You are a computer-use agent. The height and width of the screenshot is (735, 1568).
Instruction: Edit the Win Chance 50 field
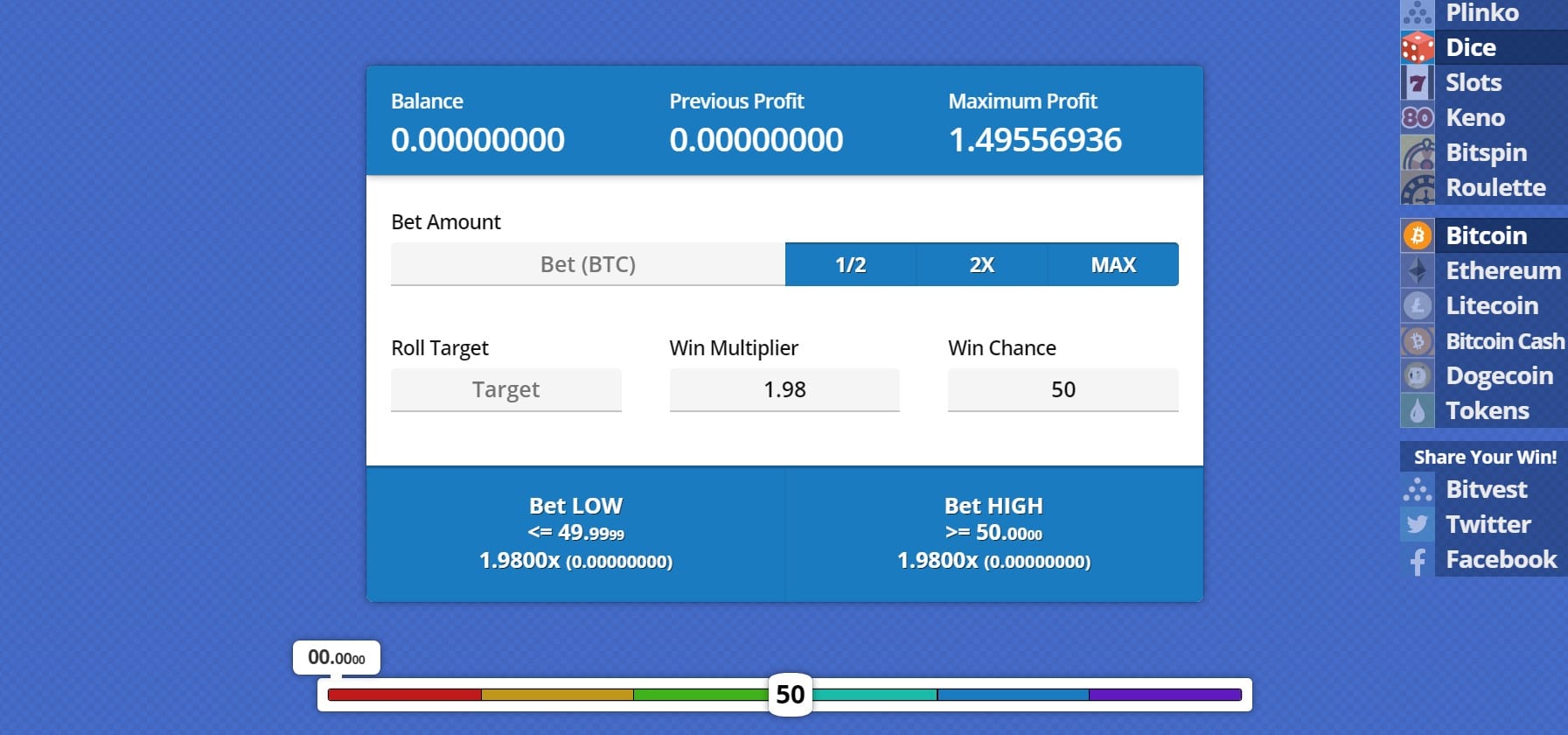[x=1063, y=389]
